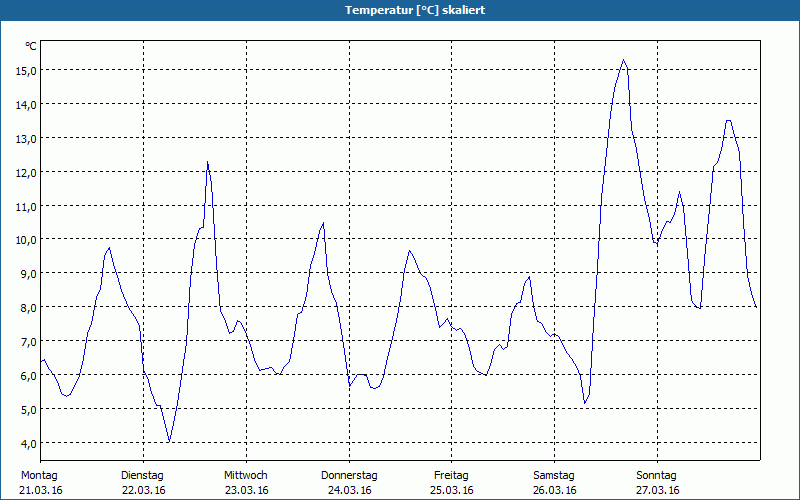Select the 12,0 y-axis label
The height and width of the screenshot is (500, 800).
pyautogui.click(x=25, y=172)
